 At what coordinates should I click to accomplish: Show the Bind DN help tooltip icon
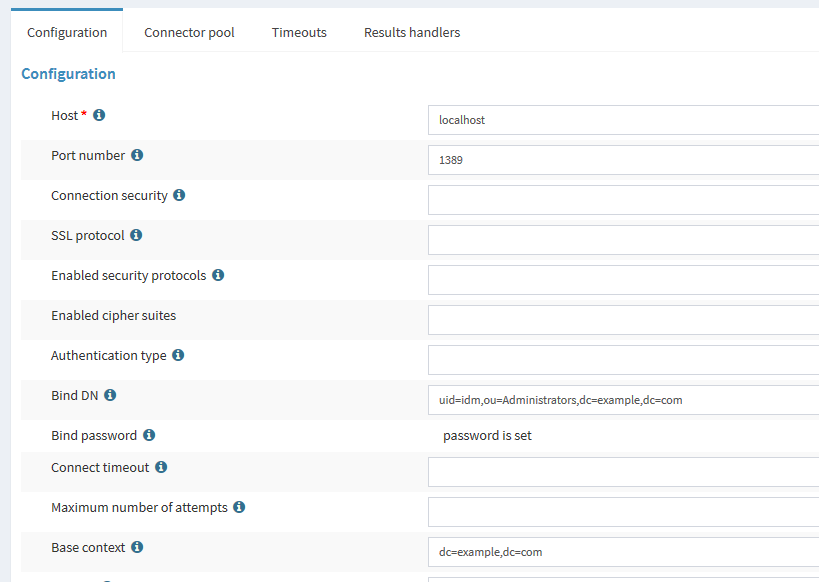[110, 396]
